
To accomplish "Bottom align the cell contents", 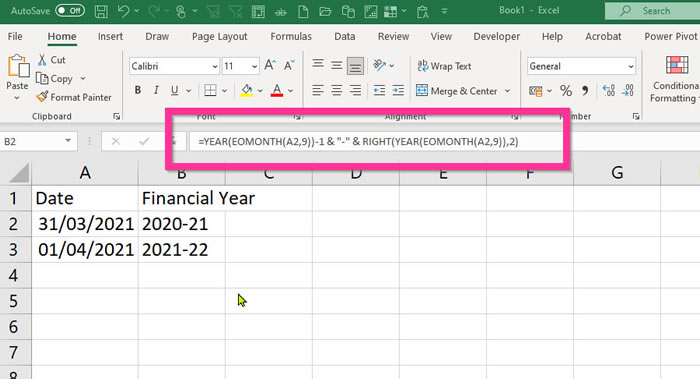I will (355, 66).
